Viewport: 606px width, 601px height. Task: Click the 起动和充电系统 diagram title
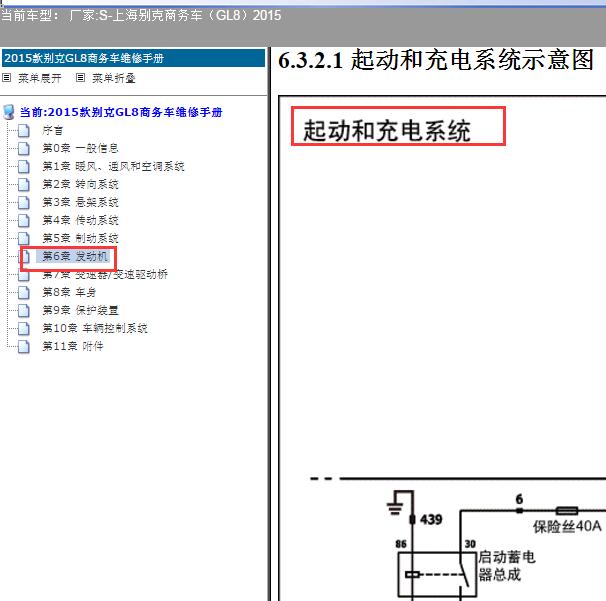[x=386, y=131]
